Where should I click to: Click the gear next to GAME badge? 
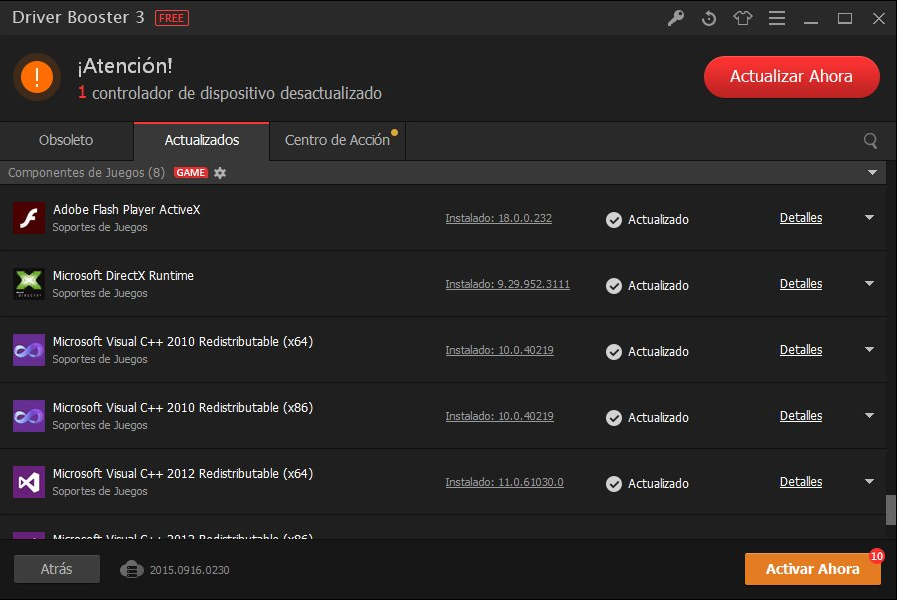(x=220, y=173)
